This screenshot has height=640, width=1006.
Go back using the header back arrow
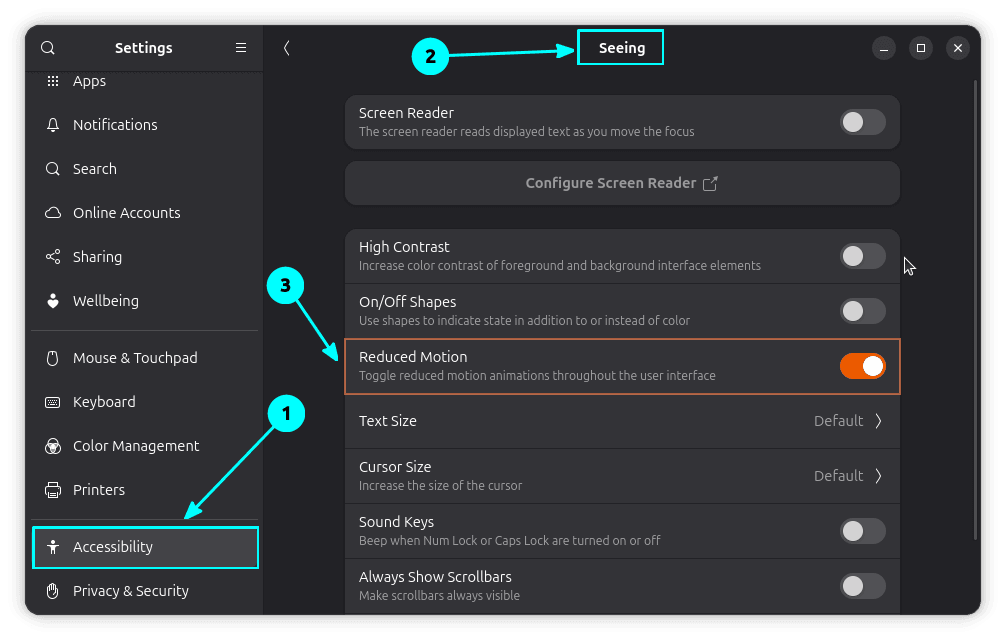[x=287, y=48]
